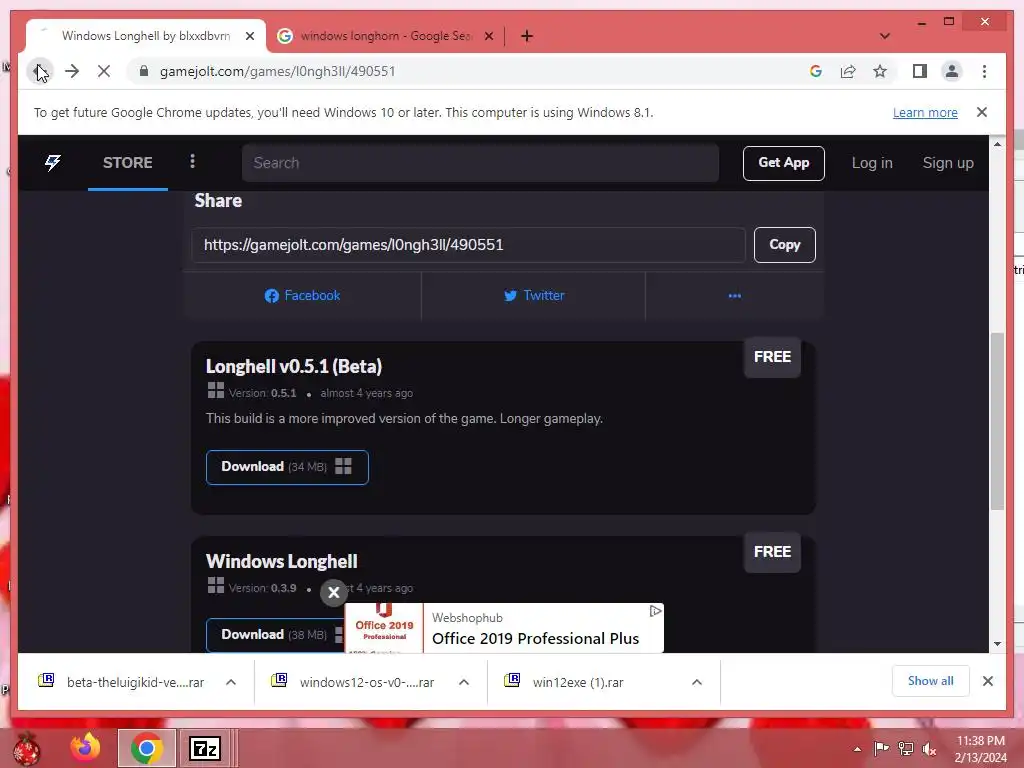The height and width of the screenshot is (768, 1024).
Task: Switch to the Windows Longhell tab
Action: pyautogui.click(x=146, y=36)
